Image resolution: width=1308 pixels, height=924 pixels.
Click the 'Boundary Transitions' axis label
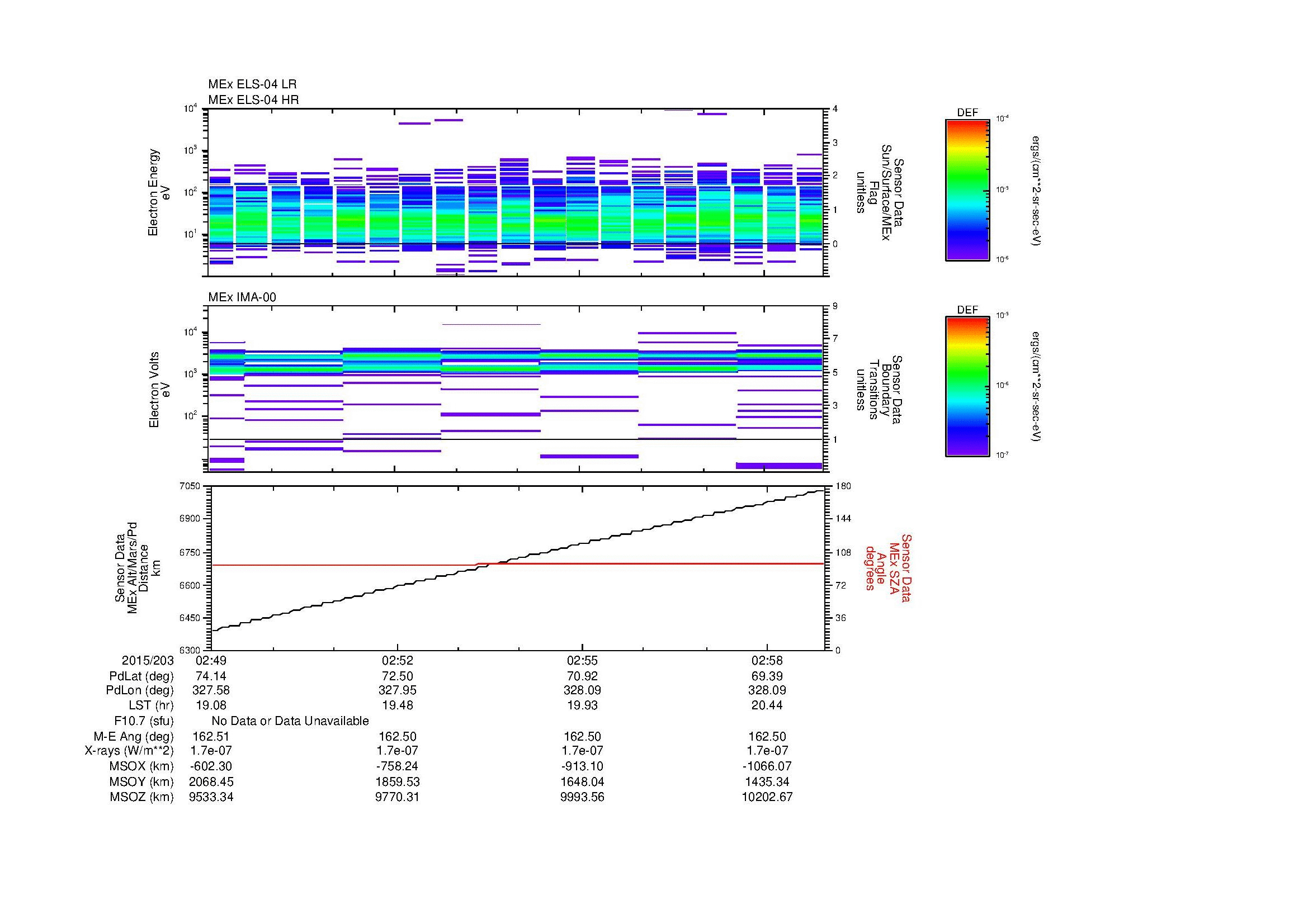880,390
